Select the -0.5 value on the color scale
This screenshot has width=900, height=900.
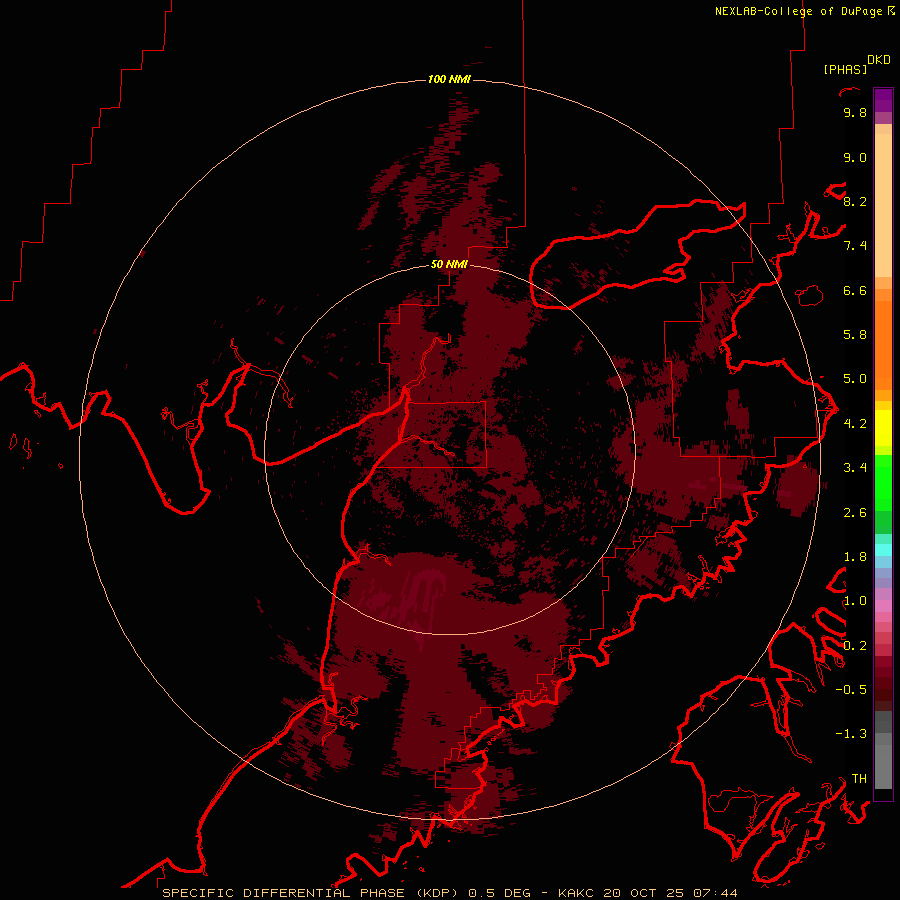pyautogui.click(x=851, y=690)
